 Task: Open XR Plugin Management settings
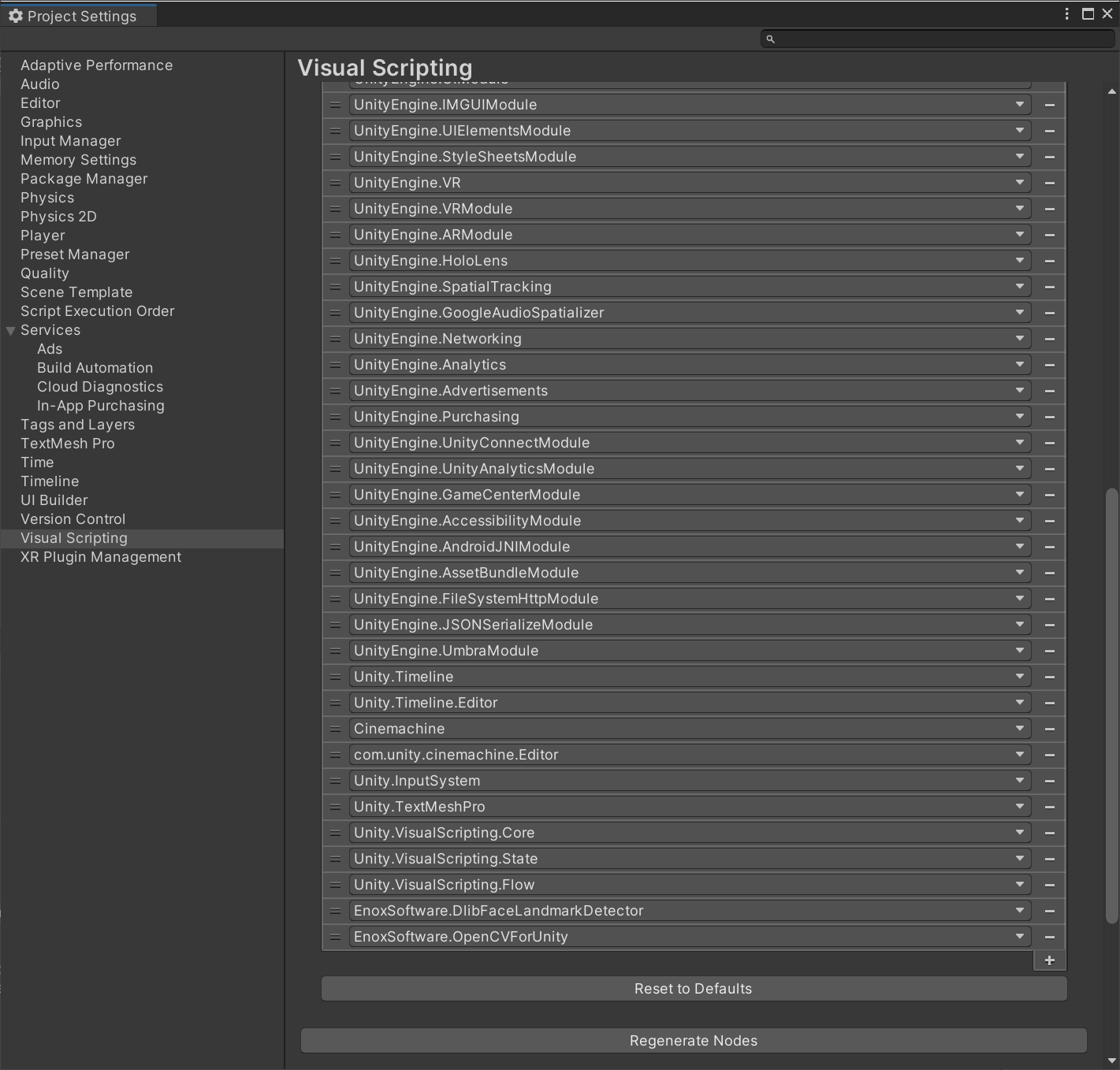coord(101,557)
